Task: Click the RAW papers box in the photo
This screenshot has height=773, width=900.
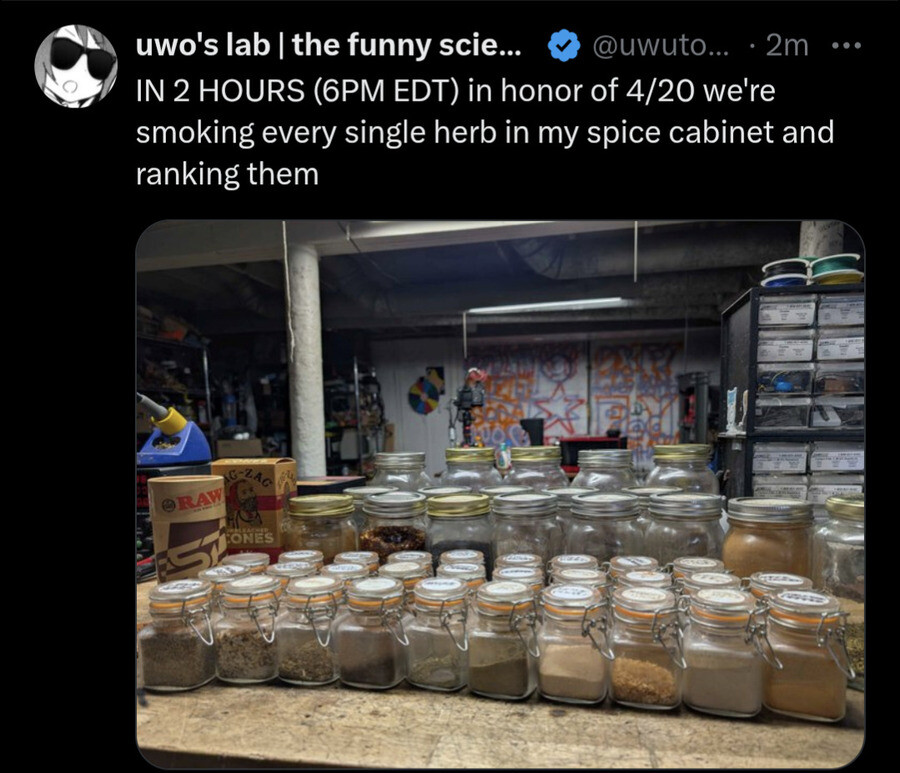Action: point(192,525)
